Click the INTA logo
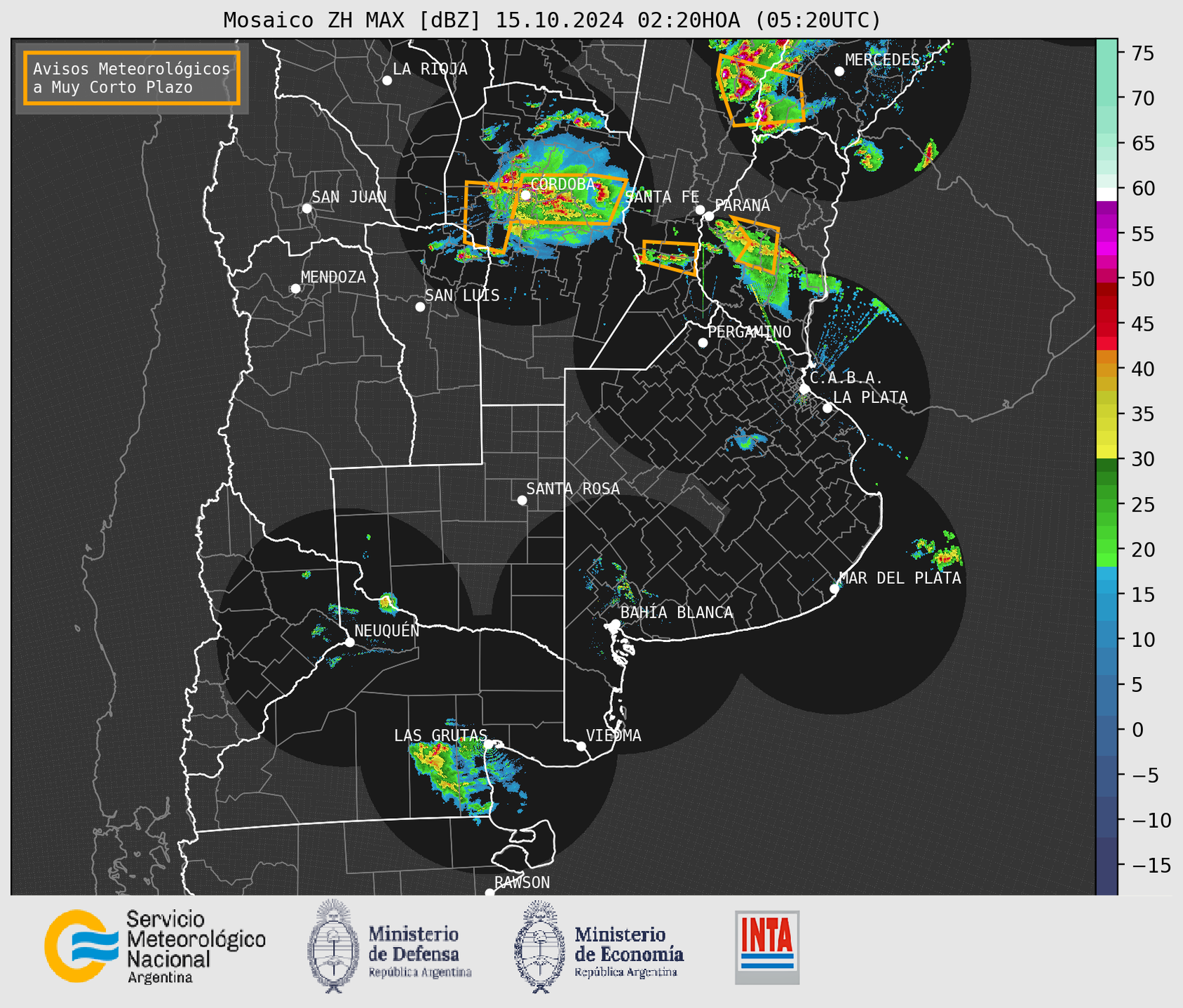The image size is (1183, 1008). coord(767,947)
